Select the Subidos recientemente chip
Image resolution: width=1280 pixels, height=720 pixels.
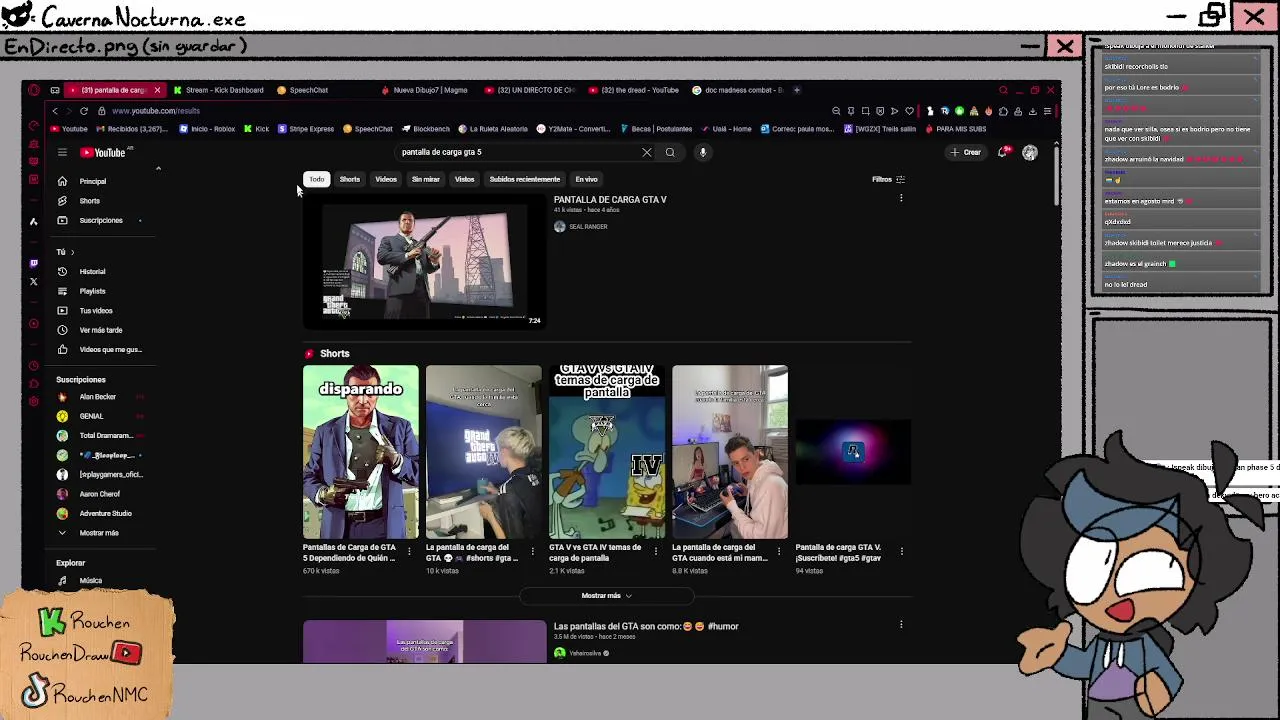524,179
